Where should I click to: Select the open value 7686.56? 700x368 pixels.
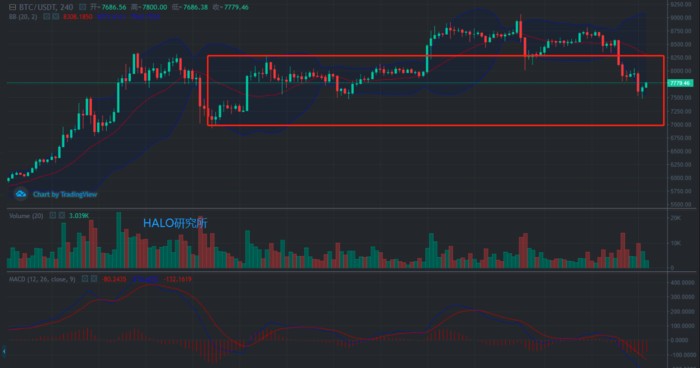point(114,7)
